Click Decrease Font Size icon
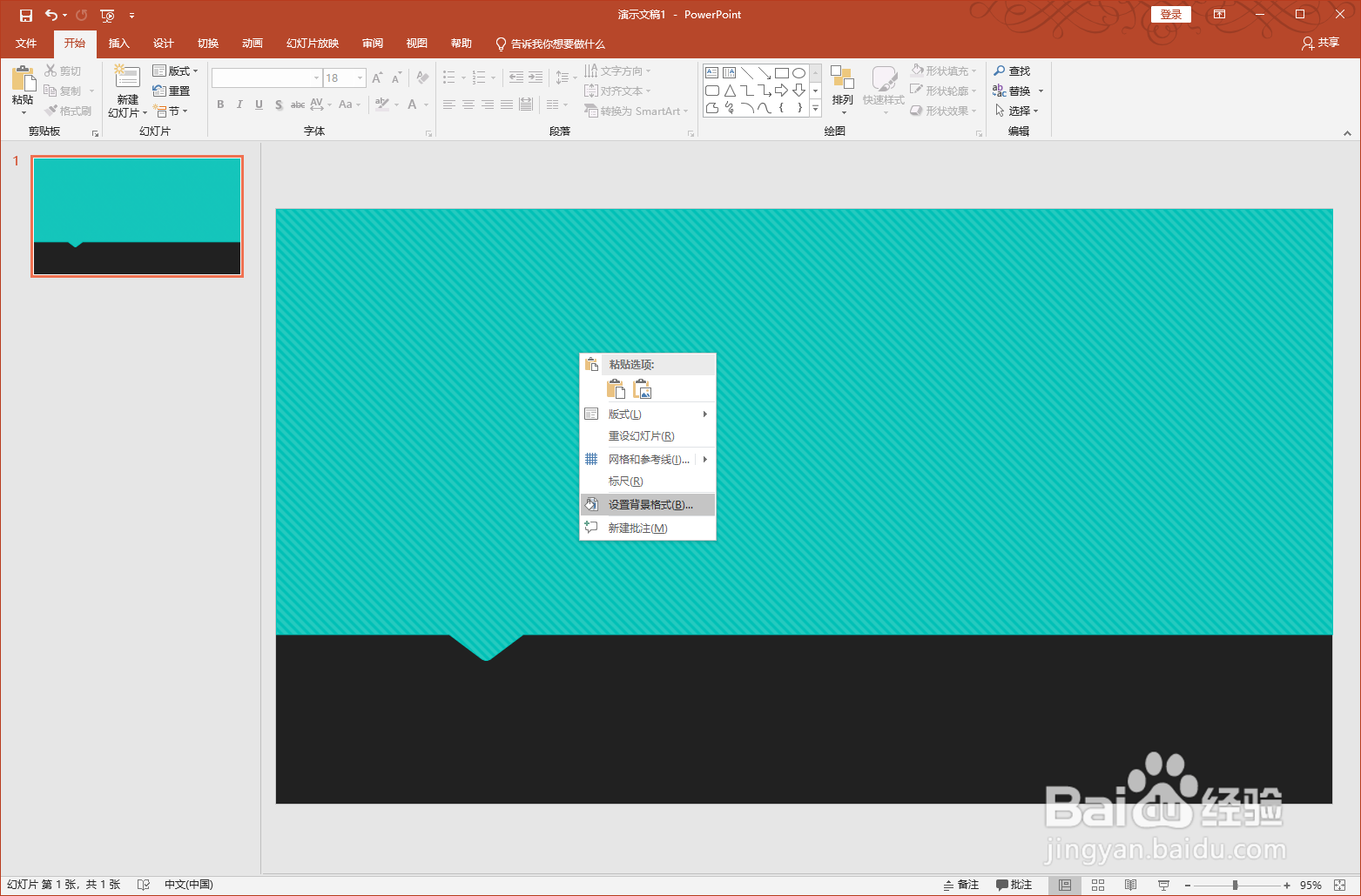Image resolution: width=1361 pixels, height=896 pixels. [x=396, y=78]
